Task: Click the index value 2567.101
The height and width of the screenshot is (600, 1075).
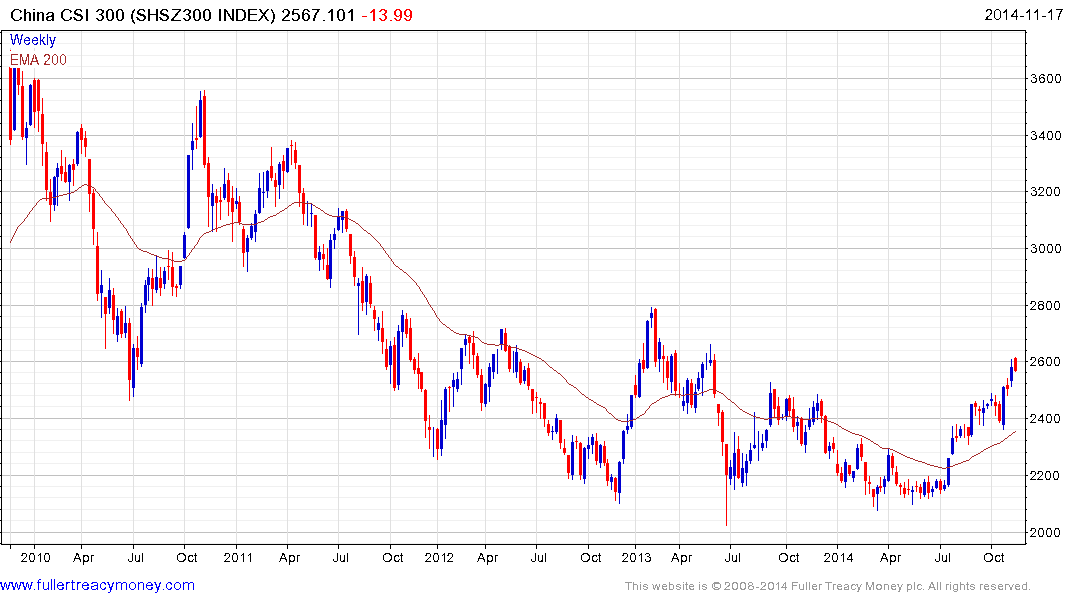Action: click(318, 15)
